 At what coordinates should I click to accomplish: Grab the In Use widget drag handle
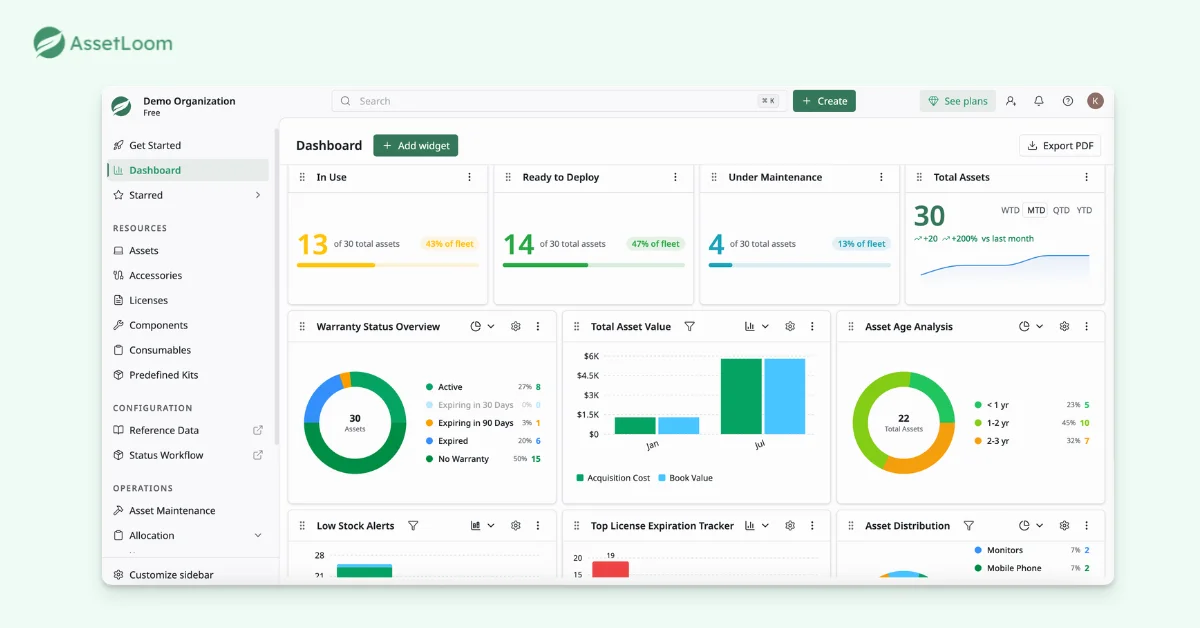pos(302,177)
